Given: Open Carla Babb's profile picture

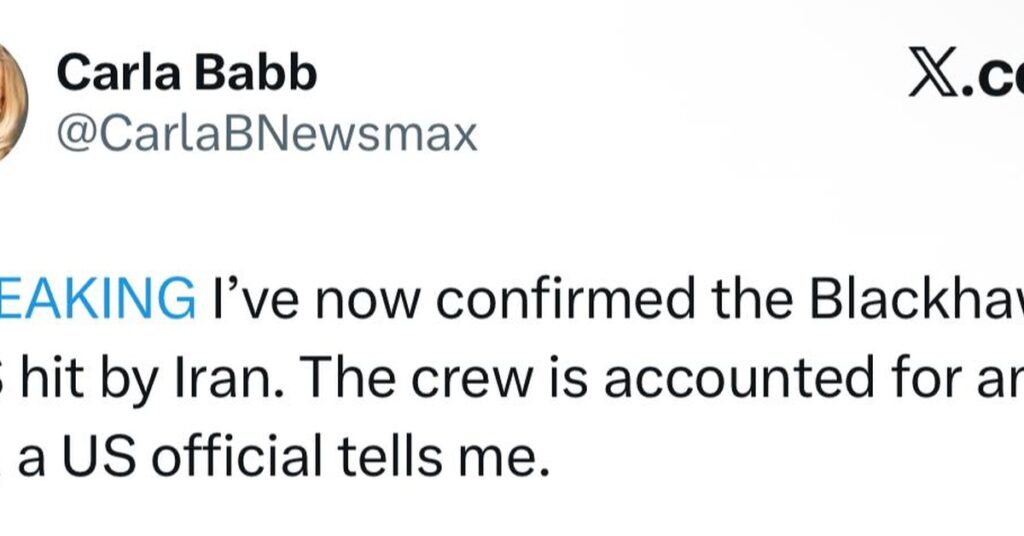Looking at the screenshot, I should [10, 102].
